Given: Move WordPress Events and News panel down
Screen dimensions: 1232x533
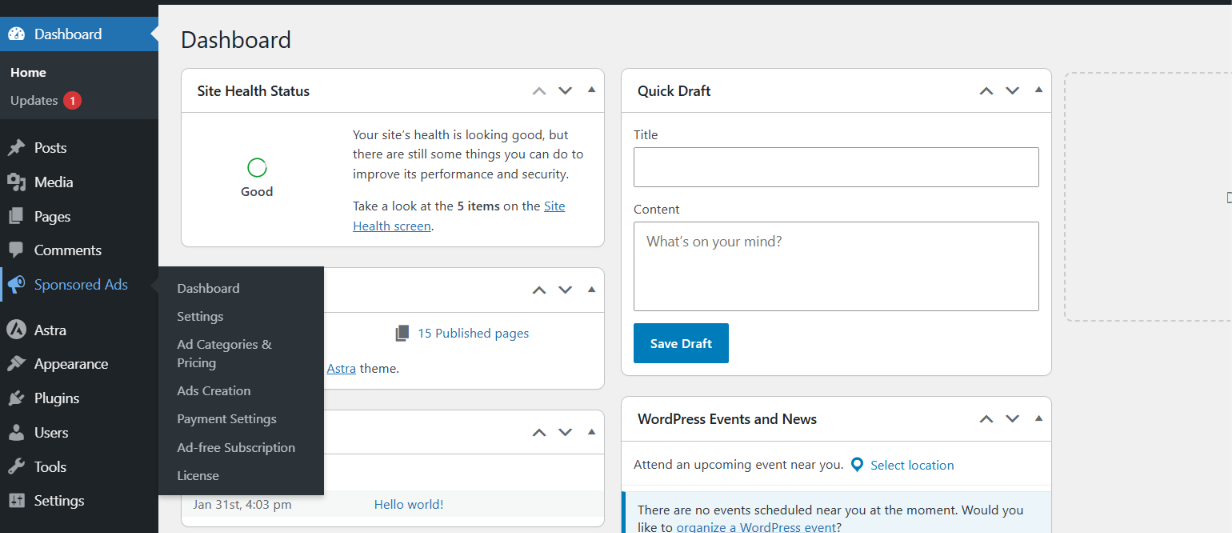Looking at the screenshot, I should point(1012,419).
